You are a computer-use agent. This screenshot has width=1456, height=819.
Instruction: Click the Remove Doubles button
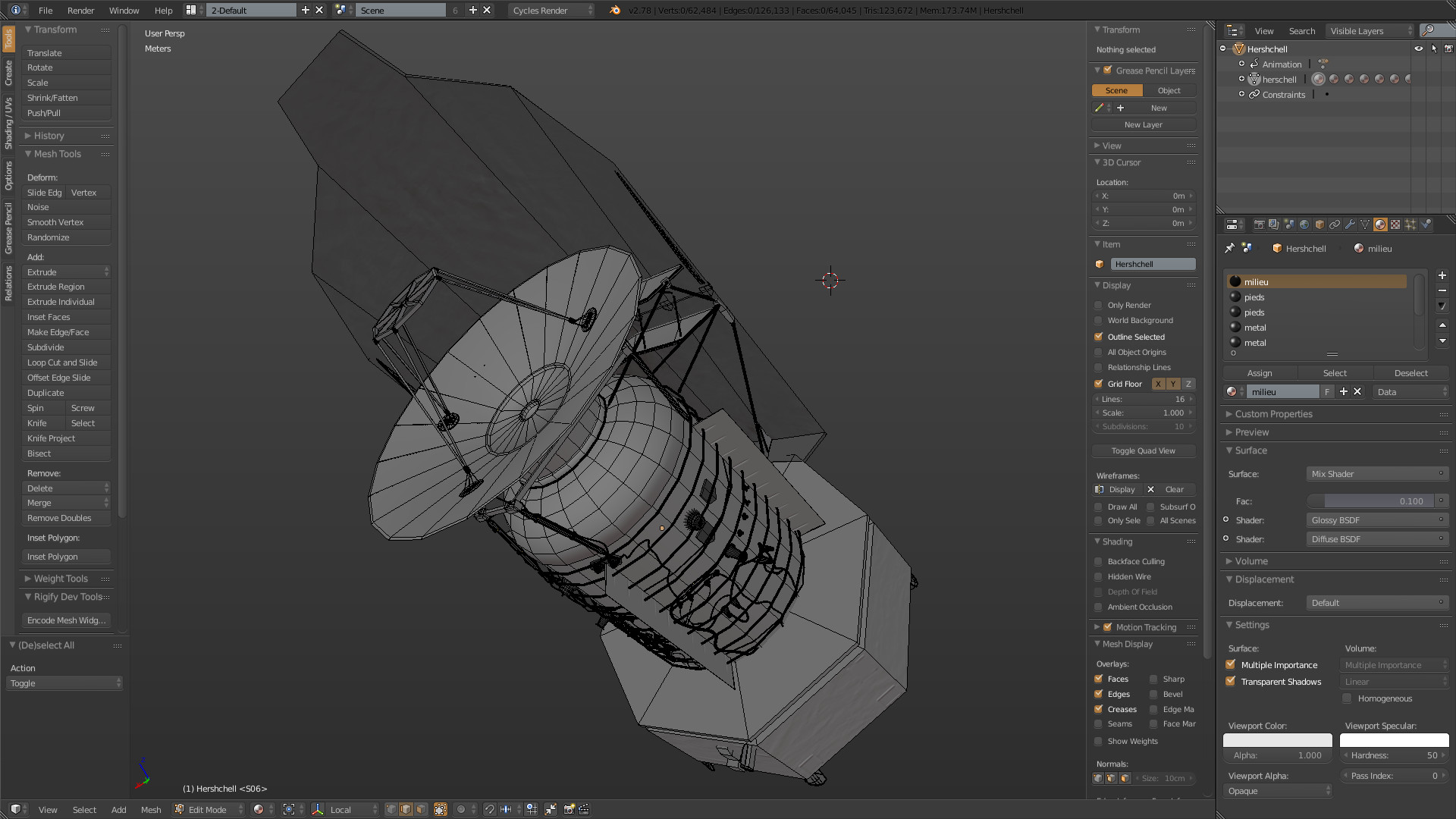click(x=59, y=518)
